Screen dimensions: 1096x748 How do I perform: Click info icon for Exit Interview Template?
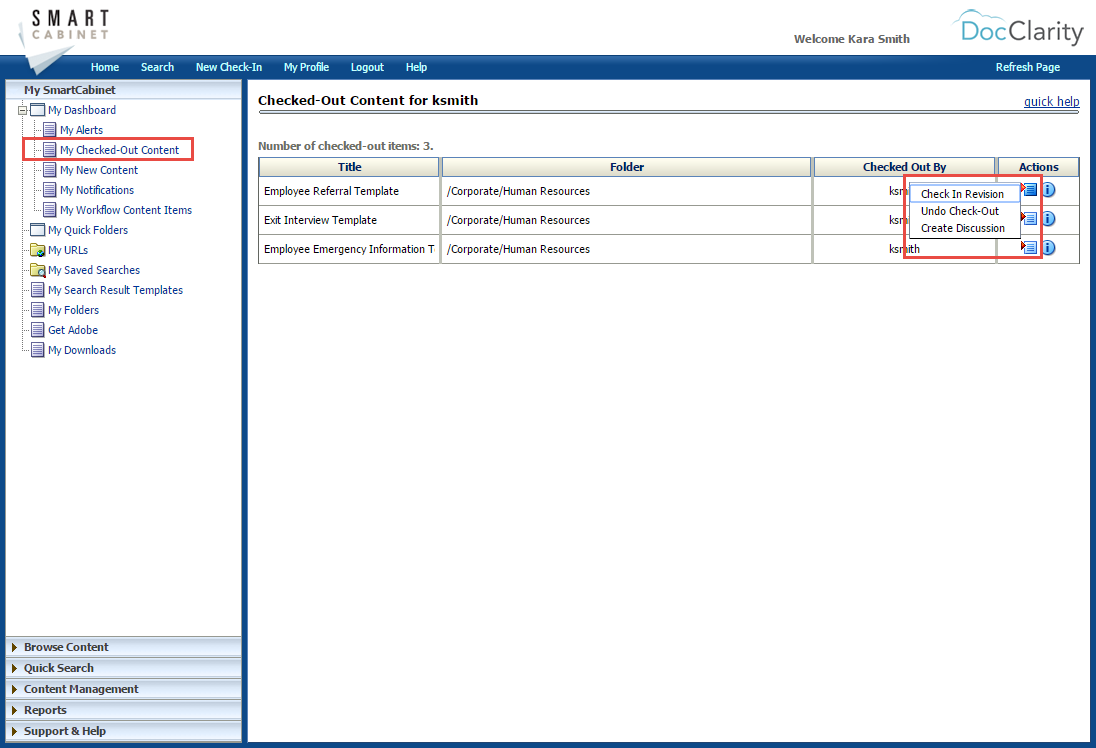(1047, 219)
